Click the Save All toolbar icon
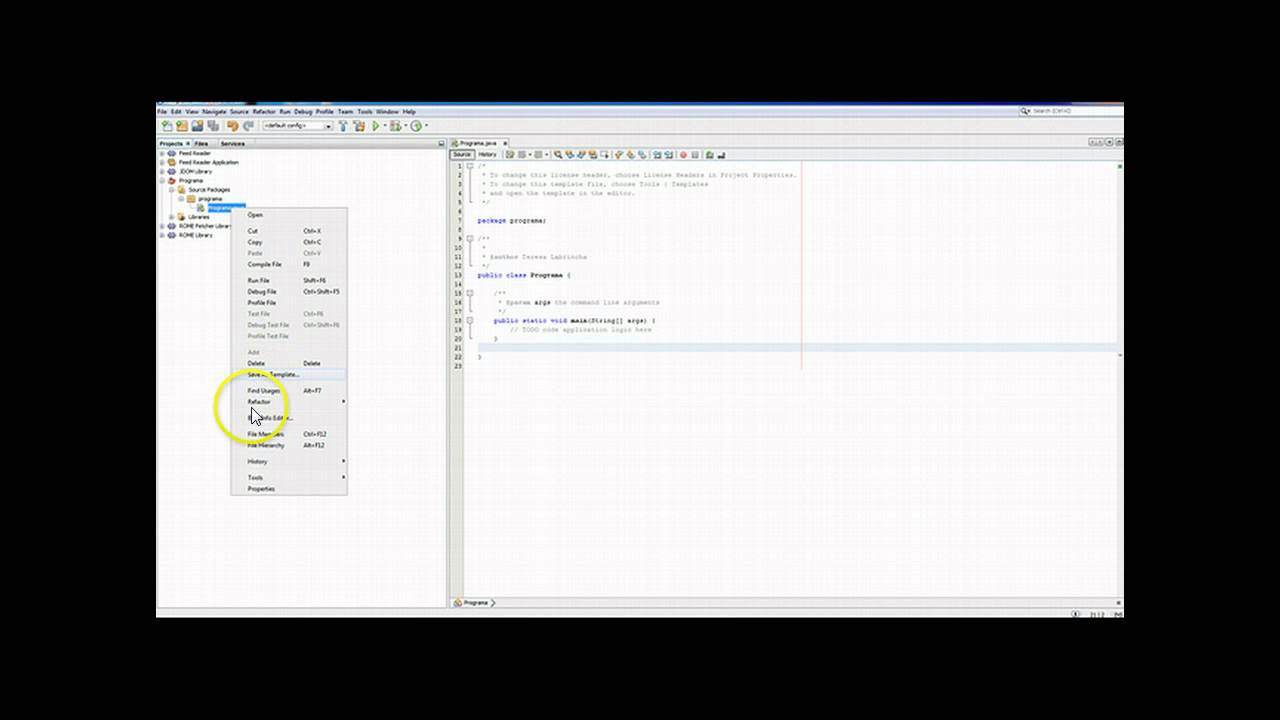 coord(213,126)
